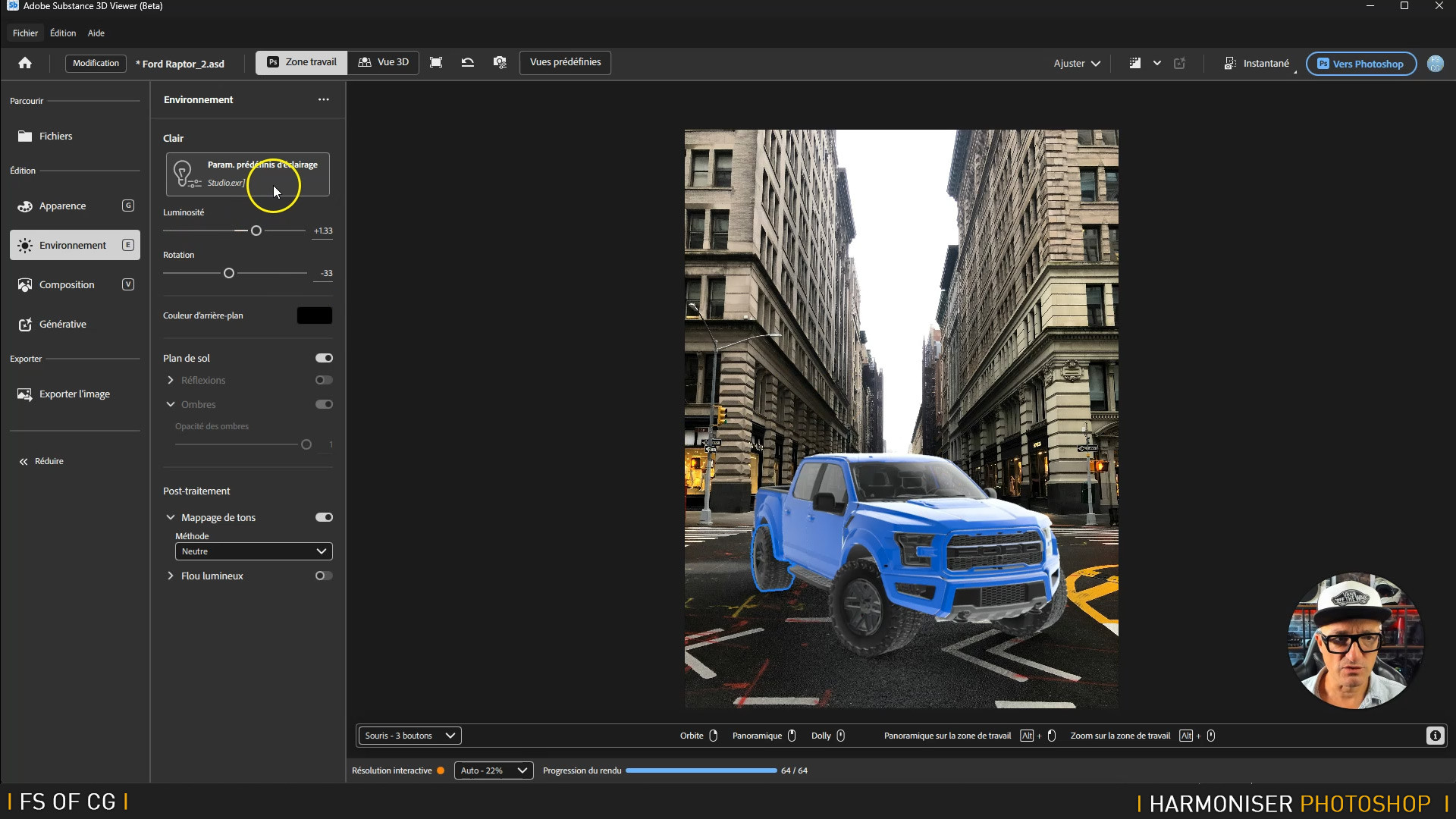Open the Environnement panel three-dot menu
The width and height of the screenshot is (1456, 819).
point(324,99)
